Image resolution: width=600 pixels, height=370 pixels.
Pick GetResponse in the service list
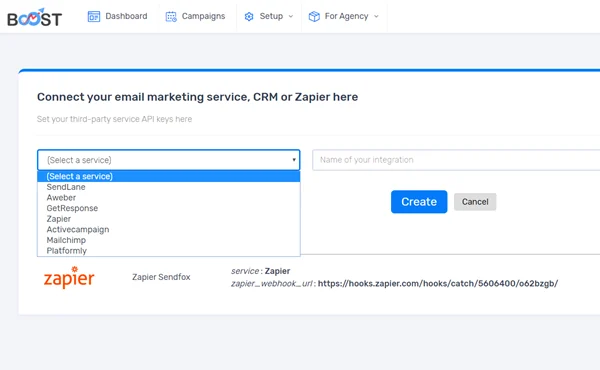click(x=169, y=209)
